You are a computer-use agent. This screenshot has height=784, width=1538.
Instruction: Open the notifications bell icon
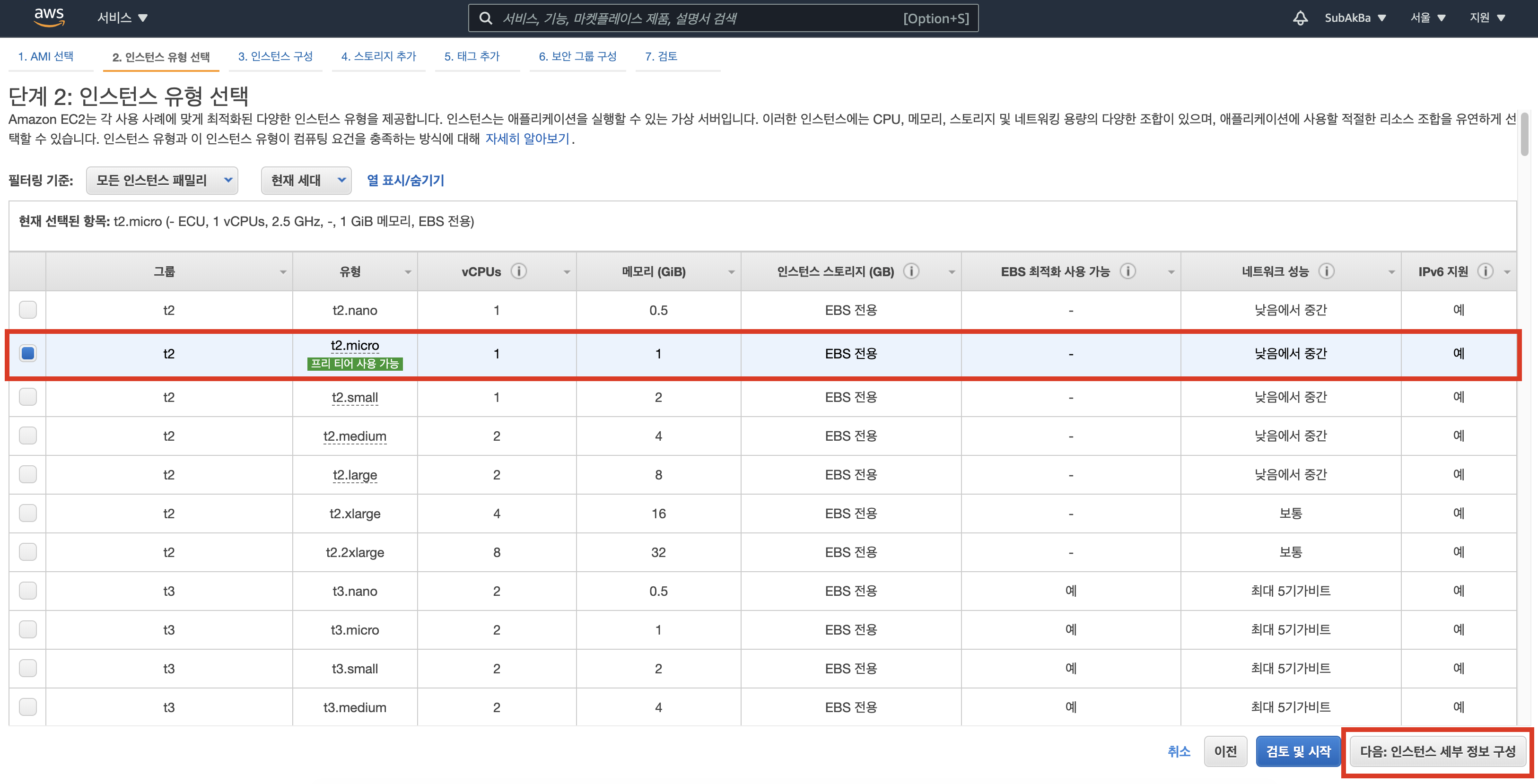(1300, 18)
